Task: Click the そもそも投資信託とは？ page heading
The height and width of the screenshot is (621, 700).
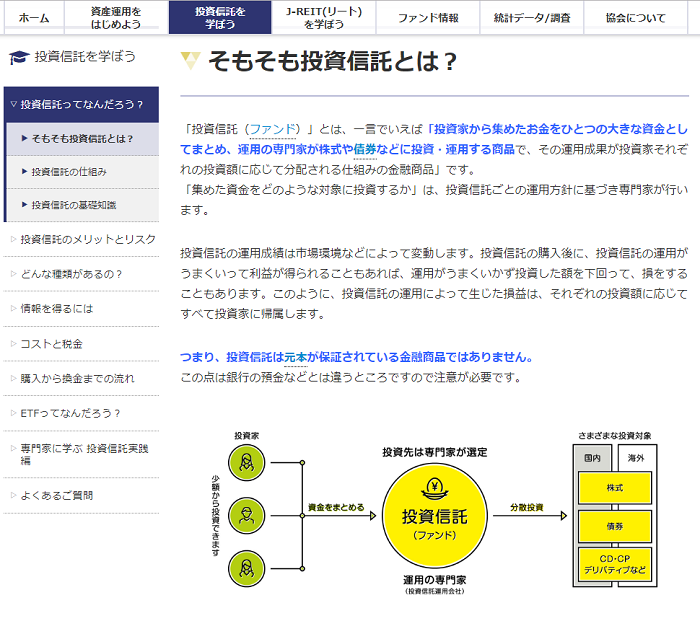Action: 333,61
